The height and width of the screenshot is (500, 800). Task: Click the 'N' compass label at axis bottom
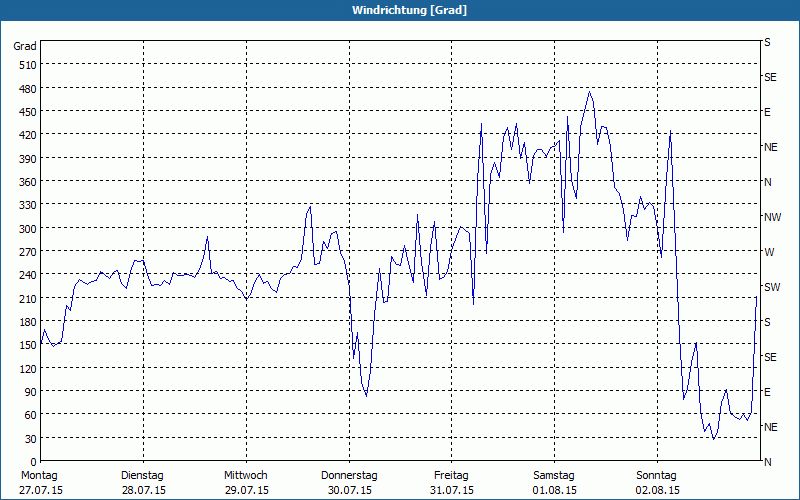click(x=768, y=462)
